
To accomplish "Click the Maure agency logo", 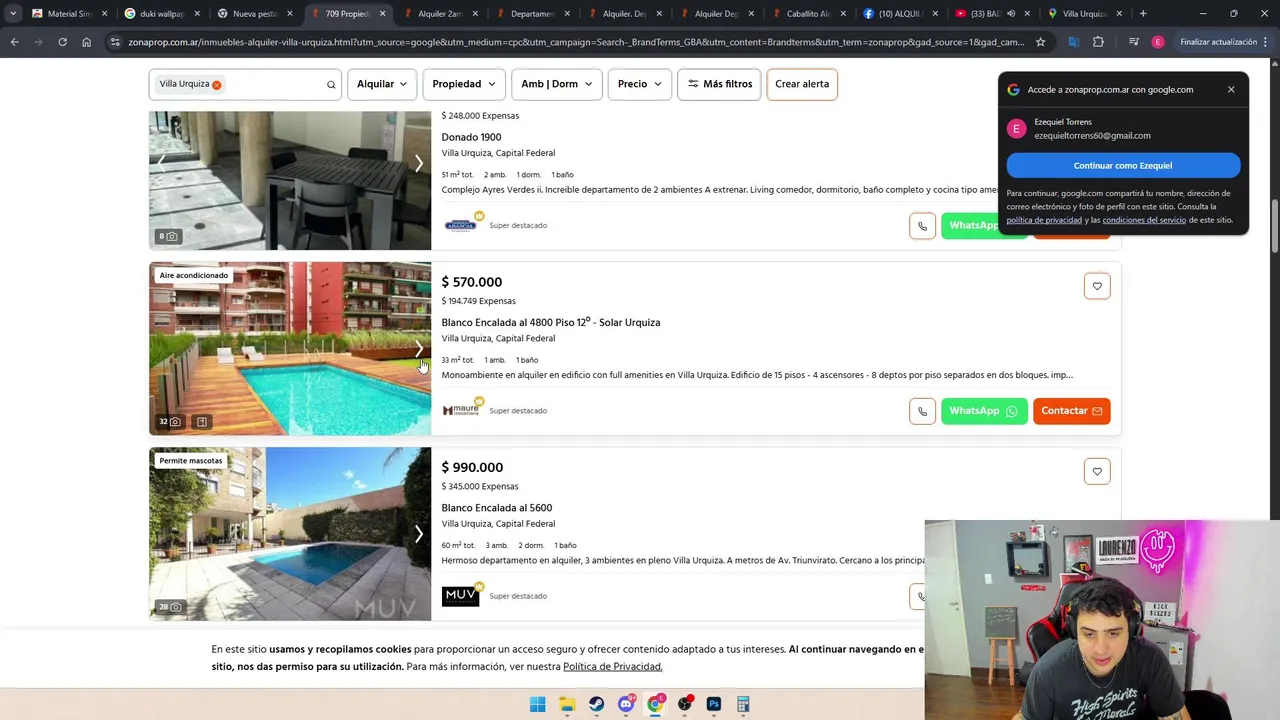I will (x=461, y=410).
